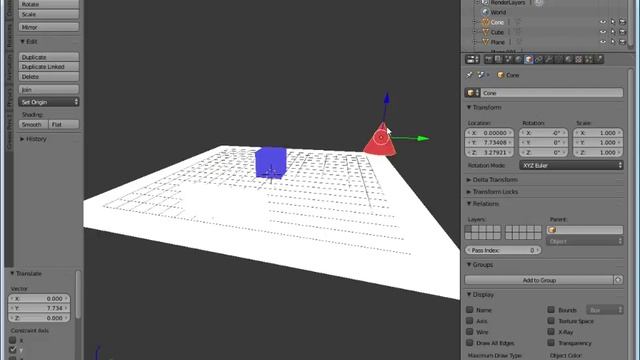Screen dimensions: 640x360
Task: Open the Scene properties tab icon
Action: pyautogui.click(x=508, y=59)
